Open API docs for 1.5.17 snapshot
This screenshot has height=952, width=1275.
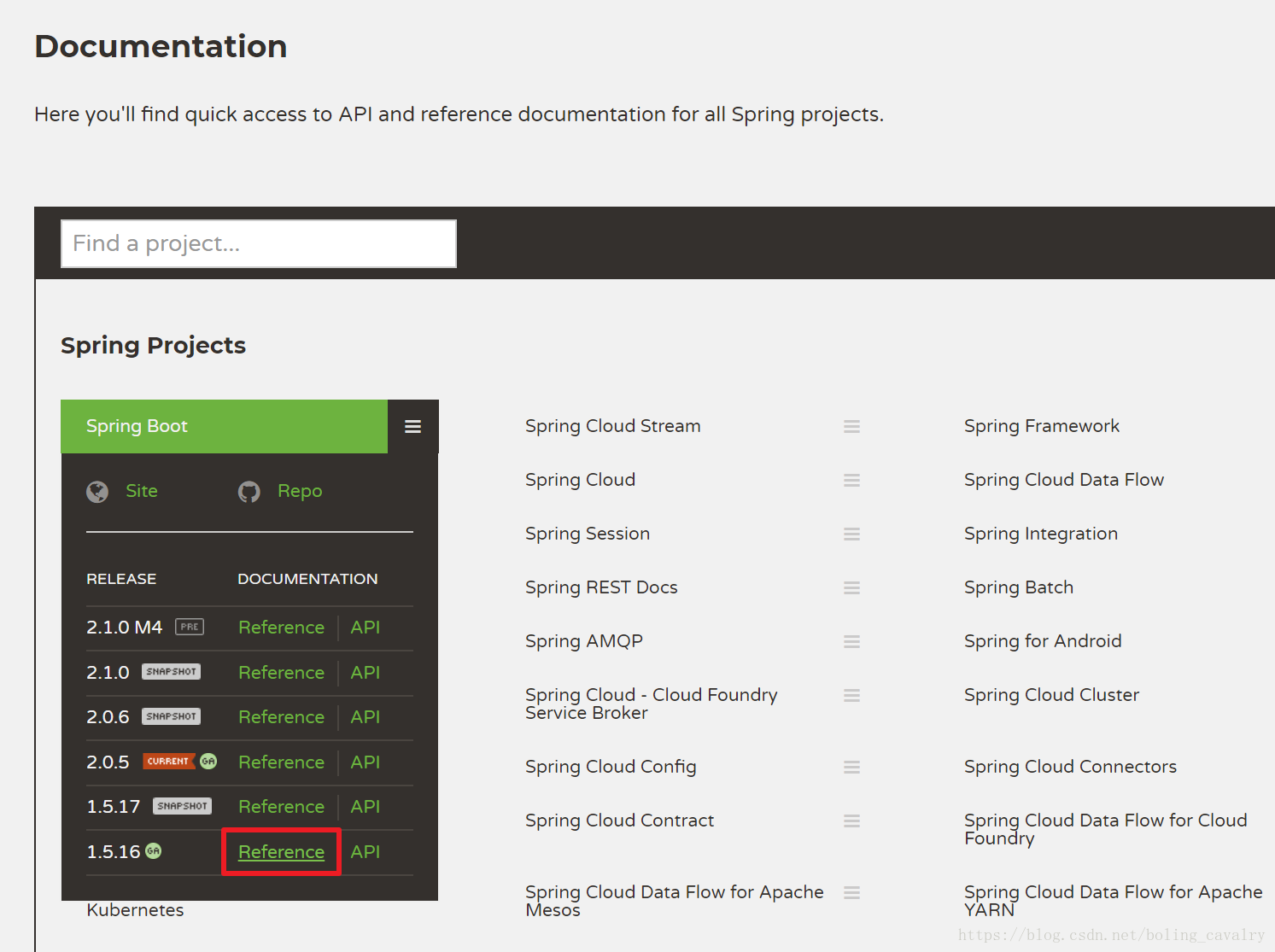(366, 807)
